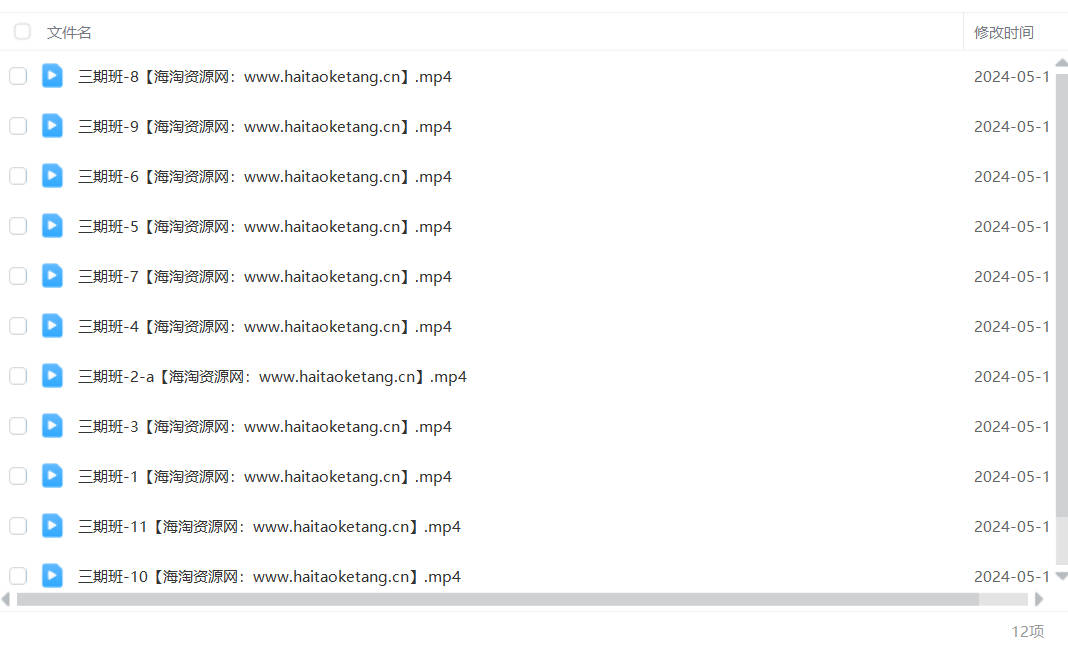Click the file name 三期班-7 mp4
Viewport: 1068px width, 646px height.
(x=264, y=277)
